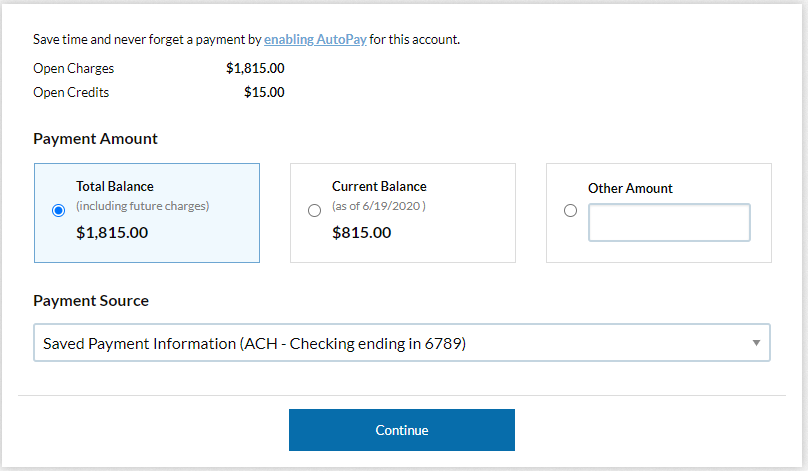808x471 pixels.
Task: Click the "as of 6/19/2020" date note
Action: (x=379, y=206)
